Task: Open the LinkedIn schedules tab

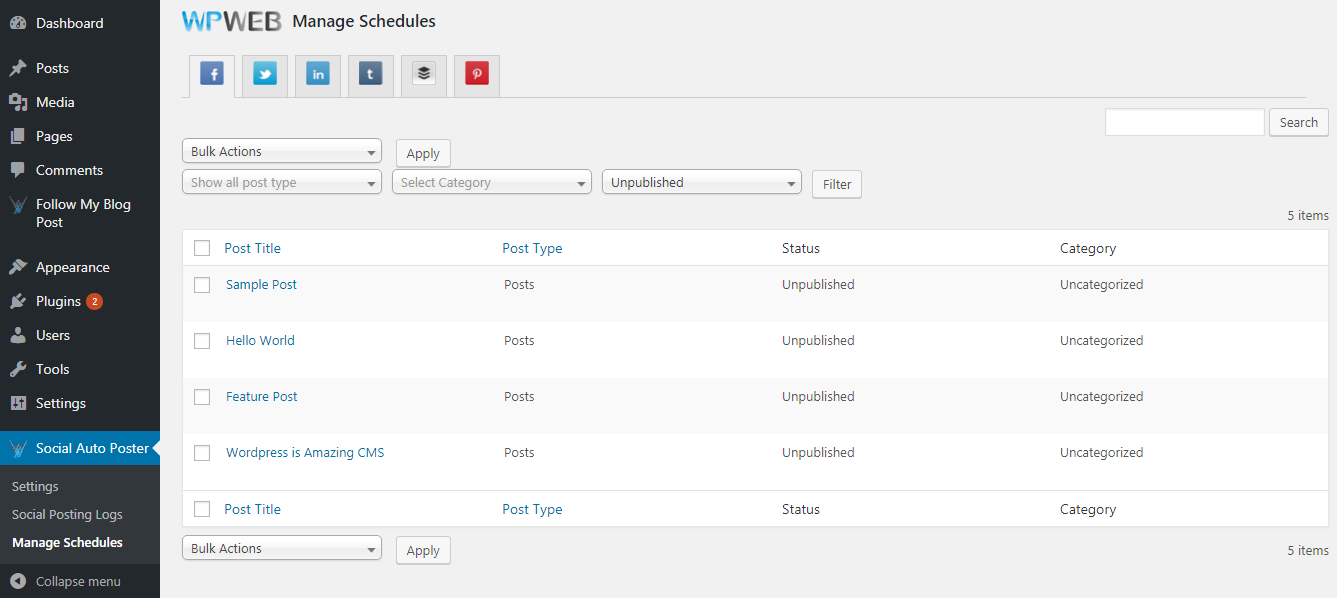Action: pyautogui.click(x=318, y=74)
